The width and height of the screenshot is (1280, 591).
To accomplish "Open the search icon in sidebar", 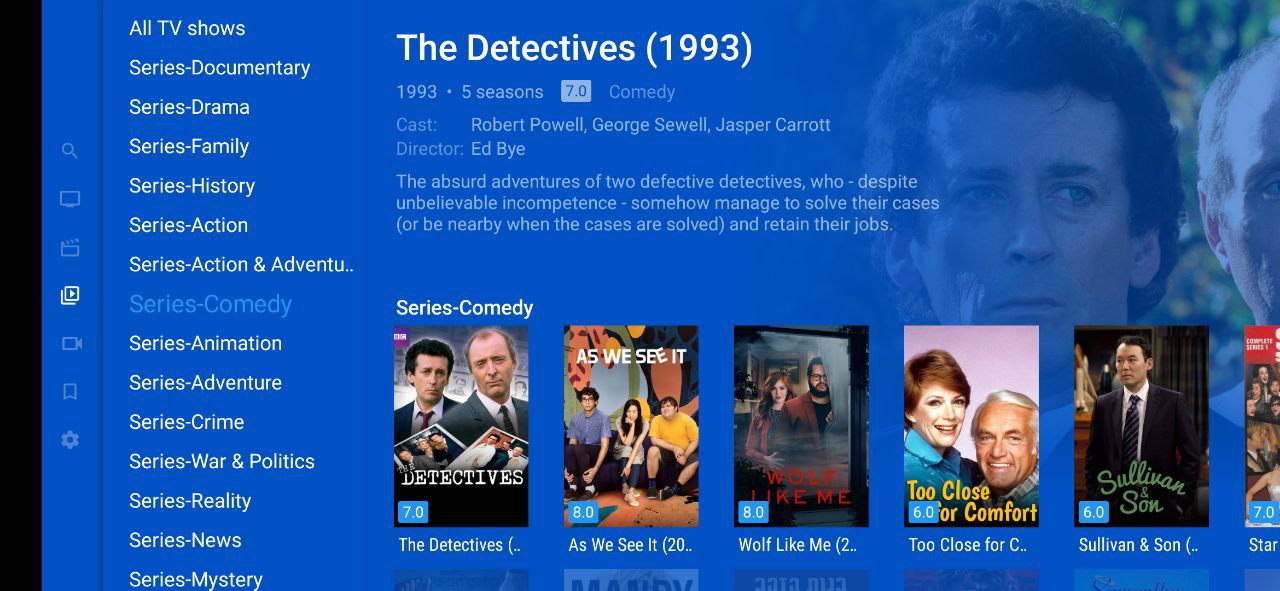I will (69, 151).
